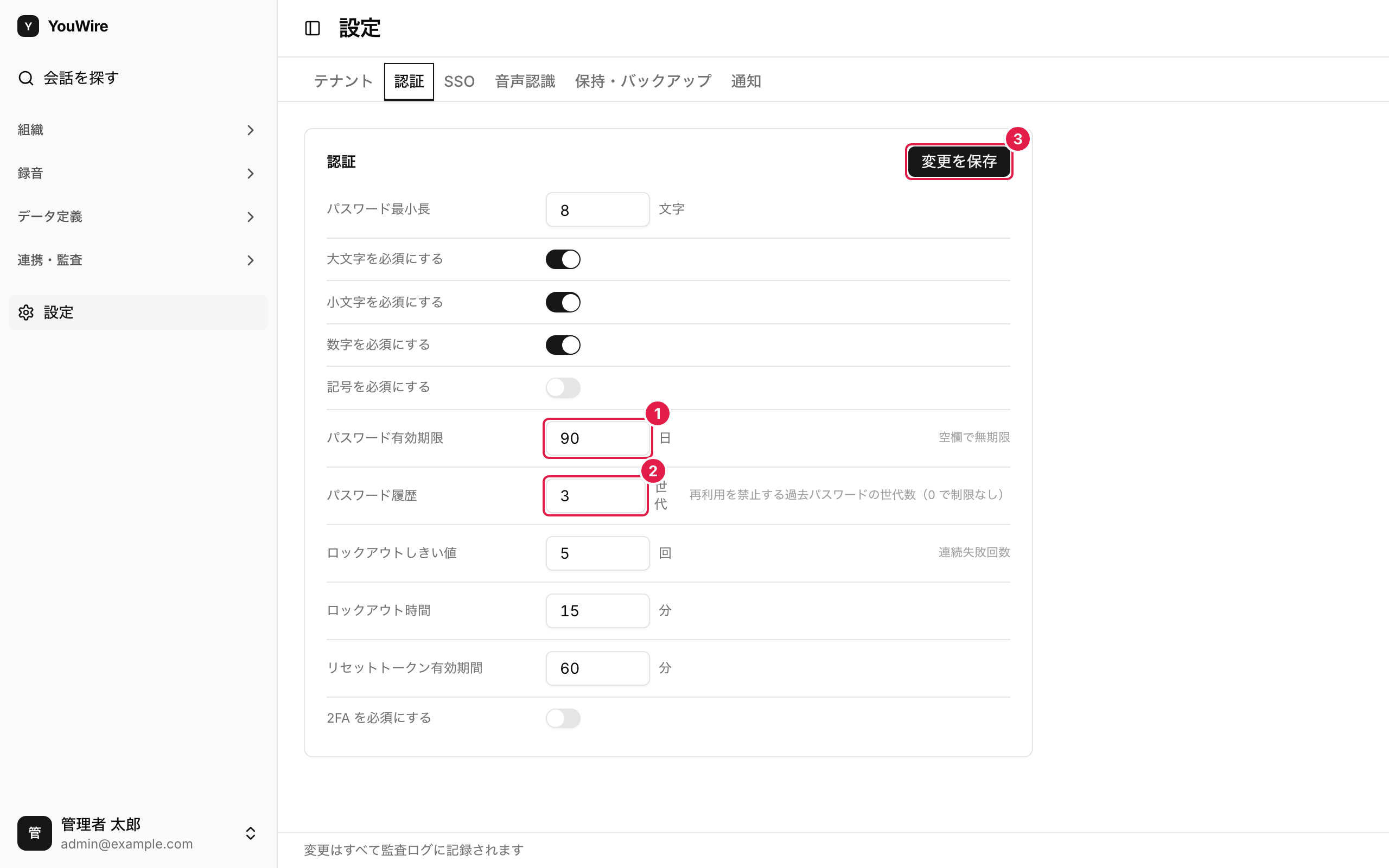This screenshot has width=1389, height=868.
Task: Switch to the SSO tab
Action: [x=459, y=81]
